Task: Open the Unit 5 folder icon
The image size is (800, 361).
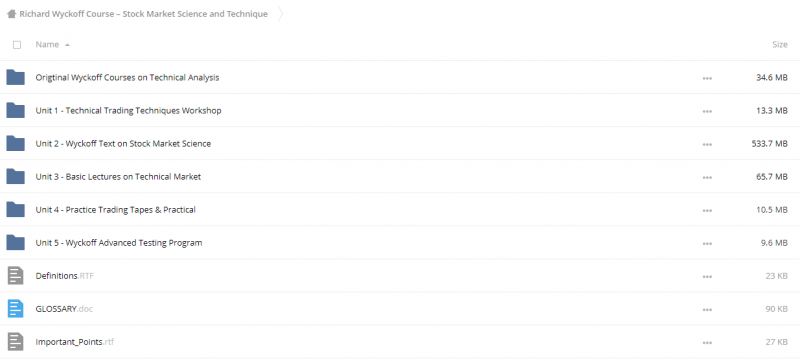Action: coord(15,243)
